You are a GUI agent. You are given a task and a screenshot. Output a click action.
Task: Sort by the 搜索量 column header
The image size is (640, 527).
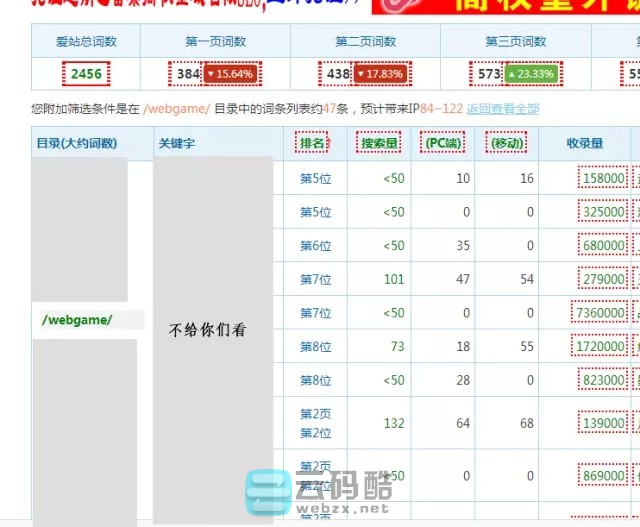[x=380, y=143]
